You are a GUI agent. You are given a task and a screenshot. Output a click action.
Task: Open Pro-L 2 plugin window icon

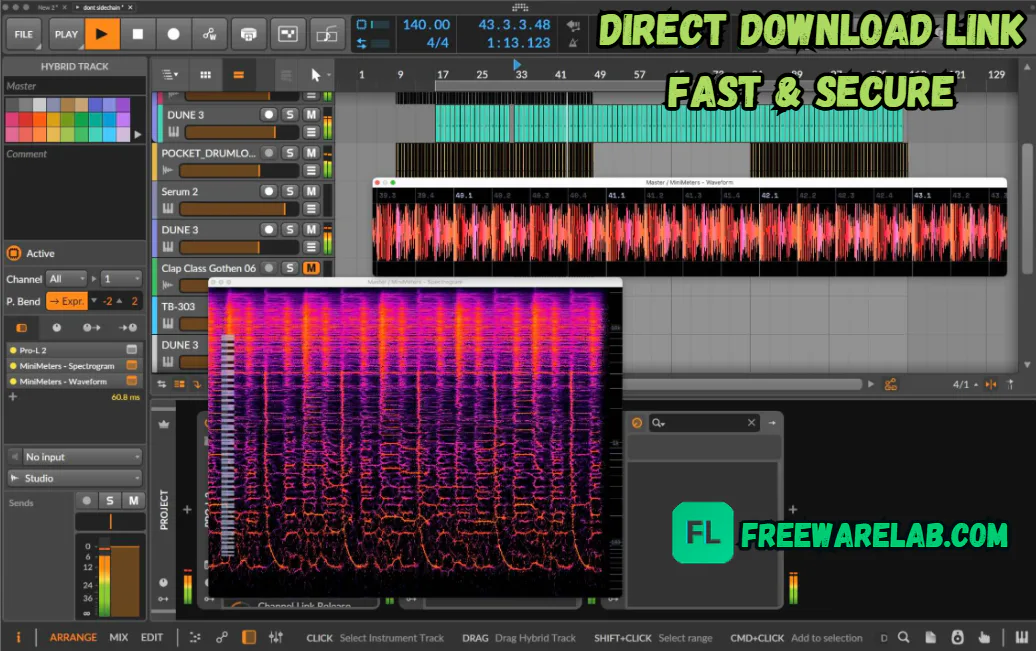click(x=131, y=350)
